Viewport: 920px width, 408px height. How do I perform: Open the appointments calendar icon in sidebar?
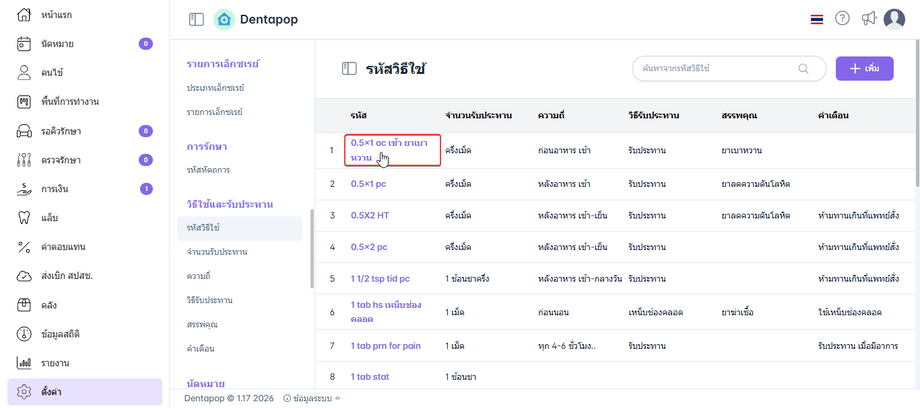click(24, 44)
